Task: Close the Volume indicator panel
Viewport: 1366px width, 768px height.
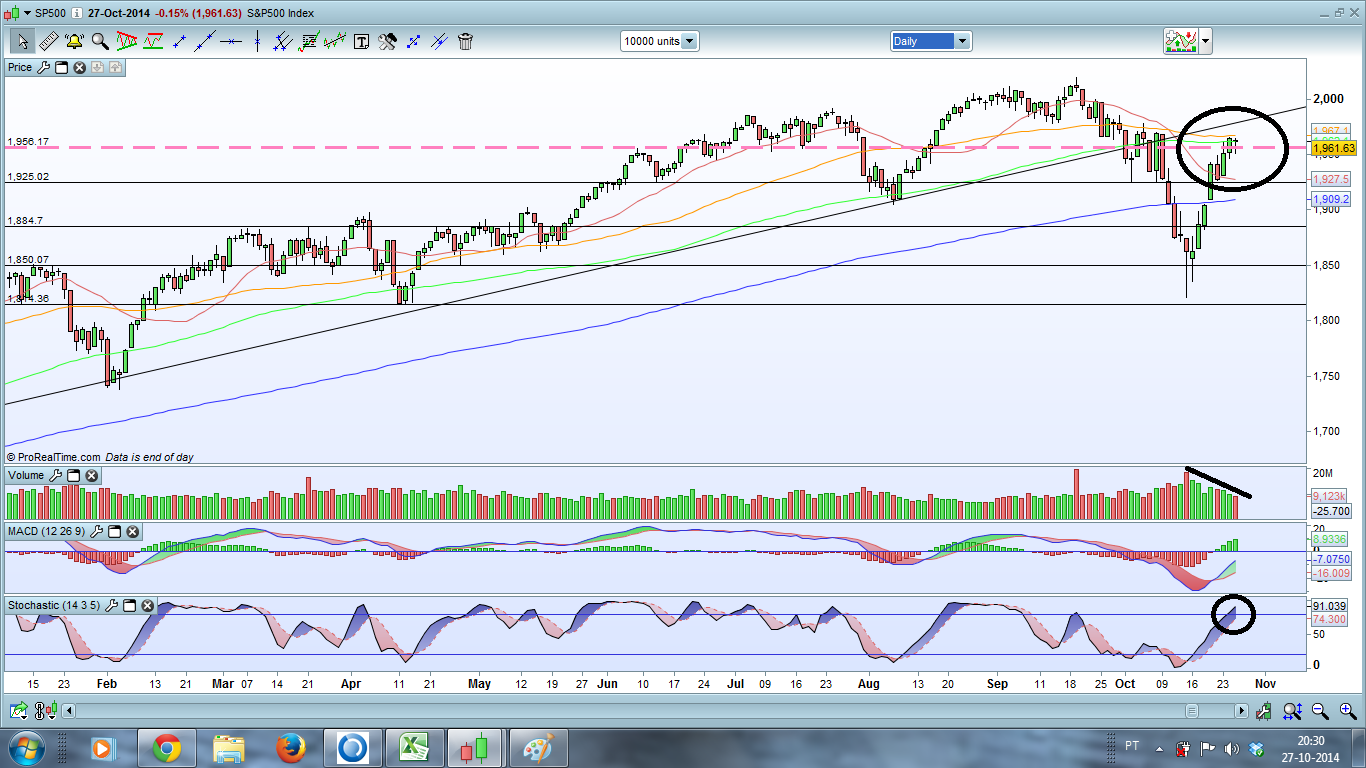Action: (91, 476)
